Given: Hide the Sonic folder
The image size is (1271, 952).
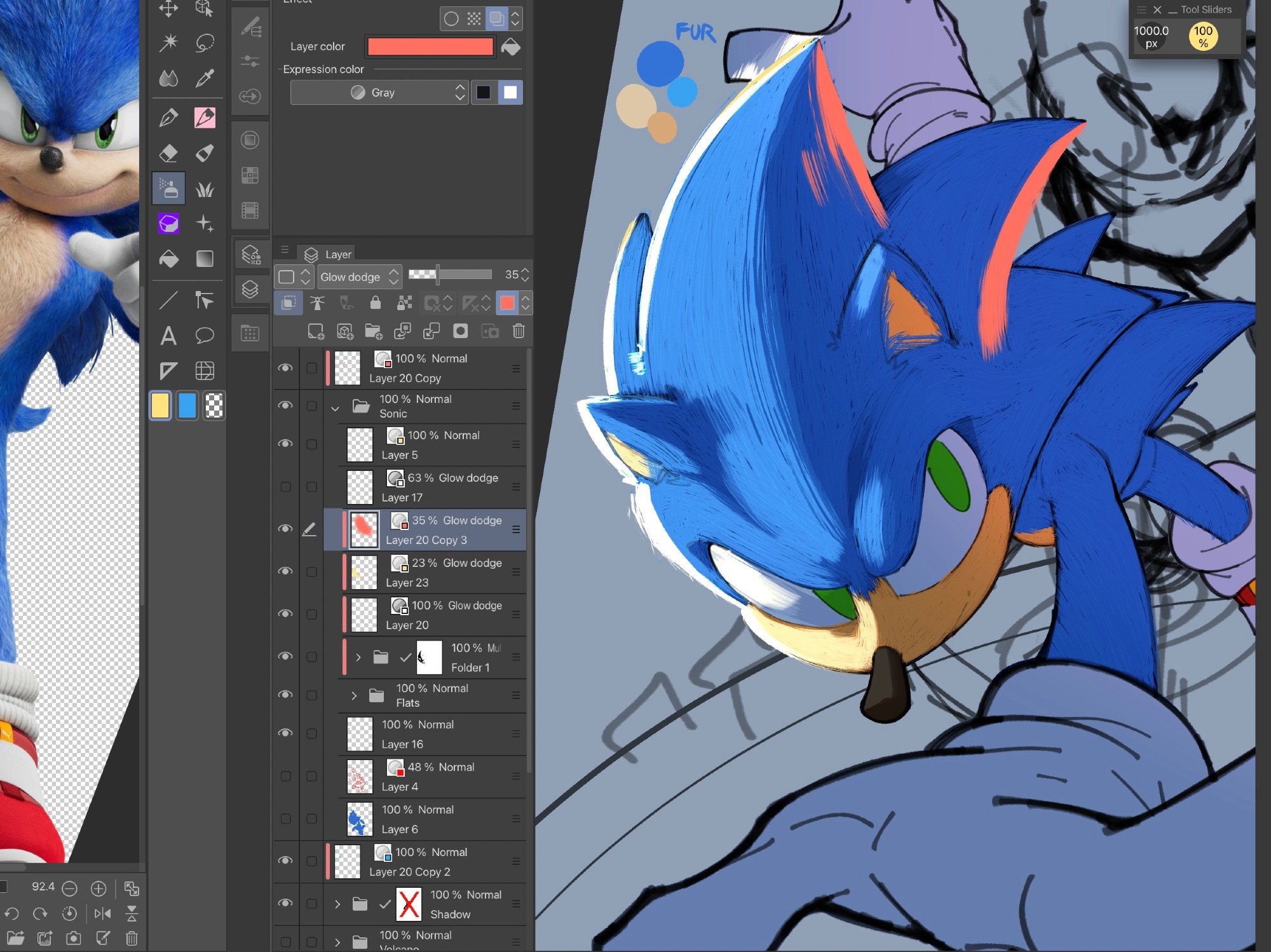Looking at the screenshot, I should pyautogui.click(x=285, y=405).
